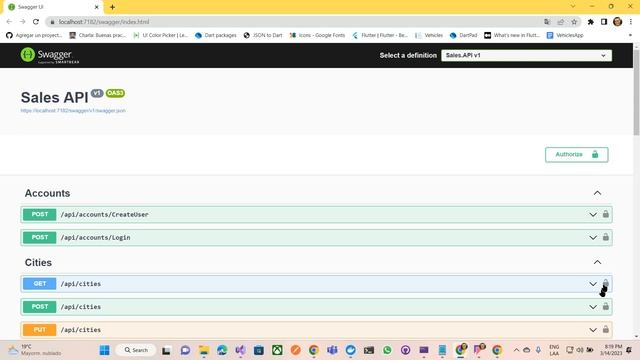Screen dimensions: 640x360
Task: Click the lock icon on POST /api/cities
Action: 606,306
